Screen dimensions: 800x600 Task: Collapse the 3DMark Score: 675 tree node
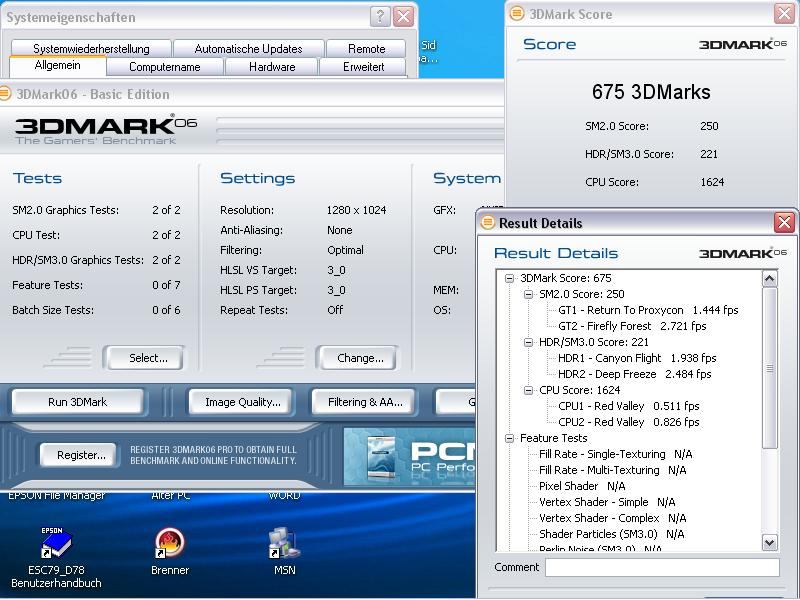(509, 278)
